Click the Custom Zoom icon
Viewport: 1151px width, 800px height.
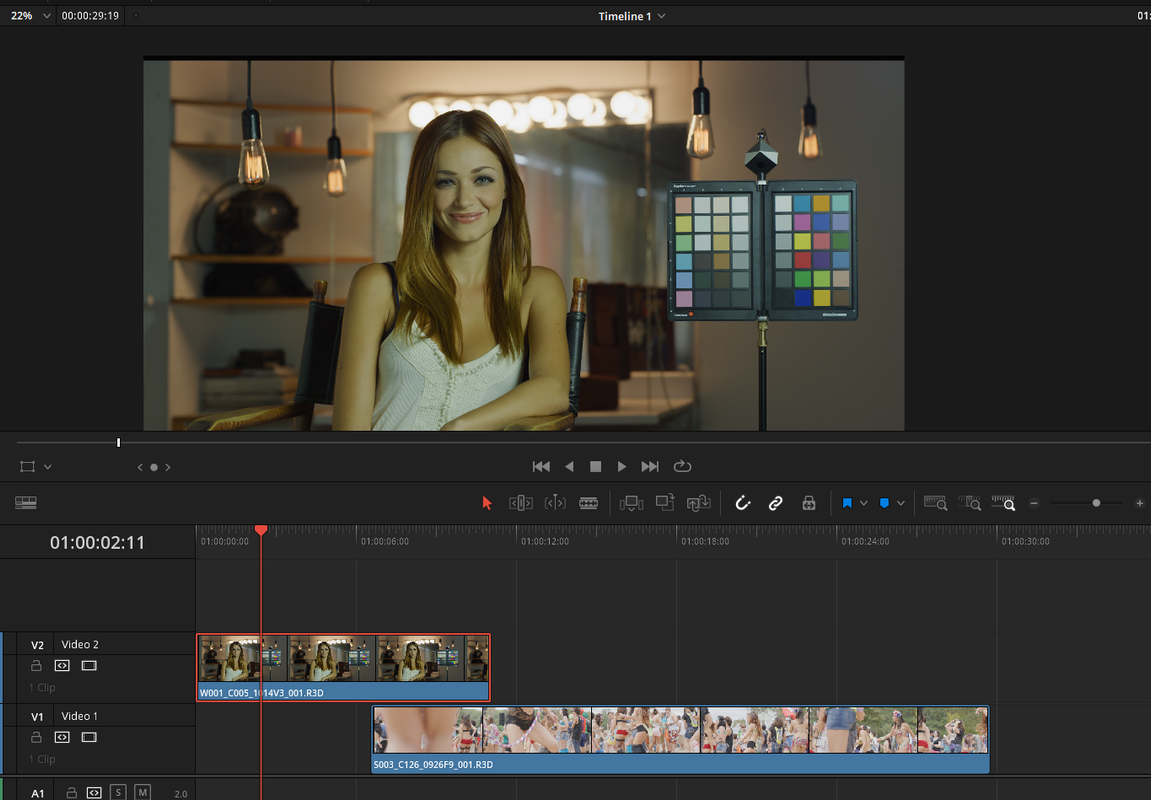pyautogui.click(x=1003, y=503)
